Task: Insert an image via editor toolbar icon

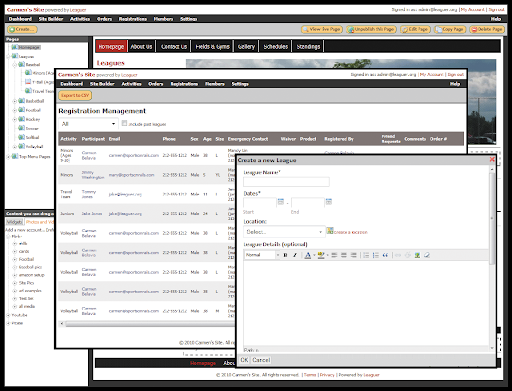Action: click(417, 255)
